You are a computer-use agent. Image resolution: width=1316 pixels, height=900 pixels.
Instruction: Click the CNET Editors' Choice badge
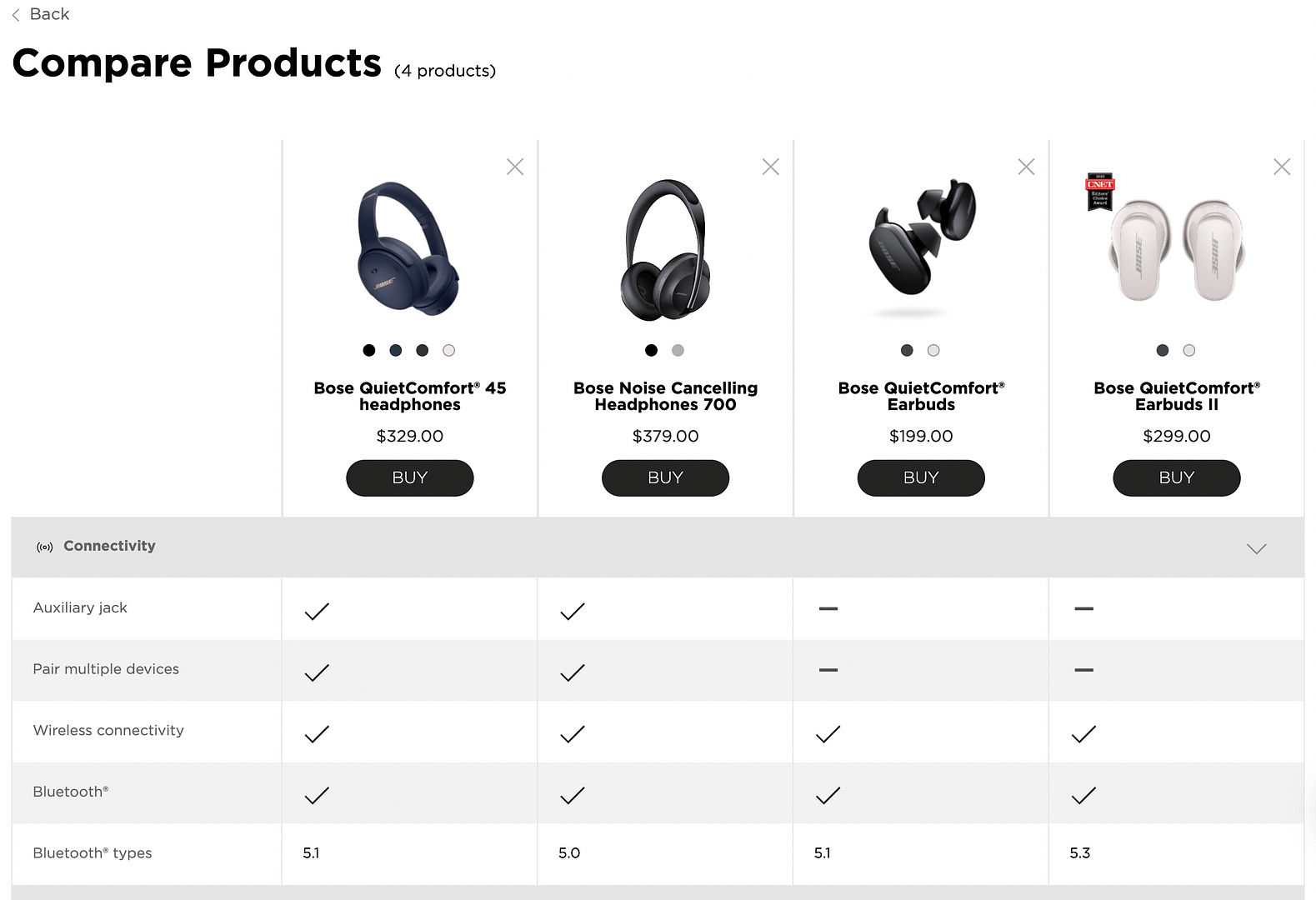click(1100, 192)
